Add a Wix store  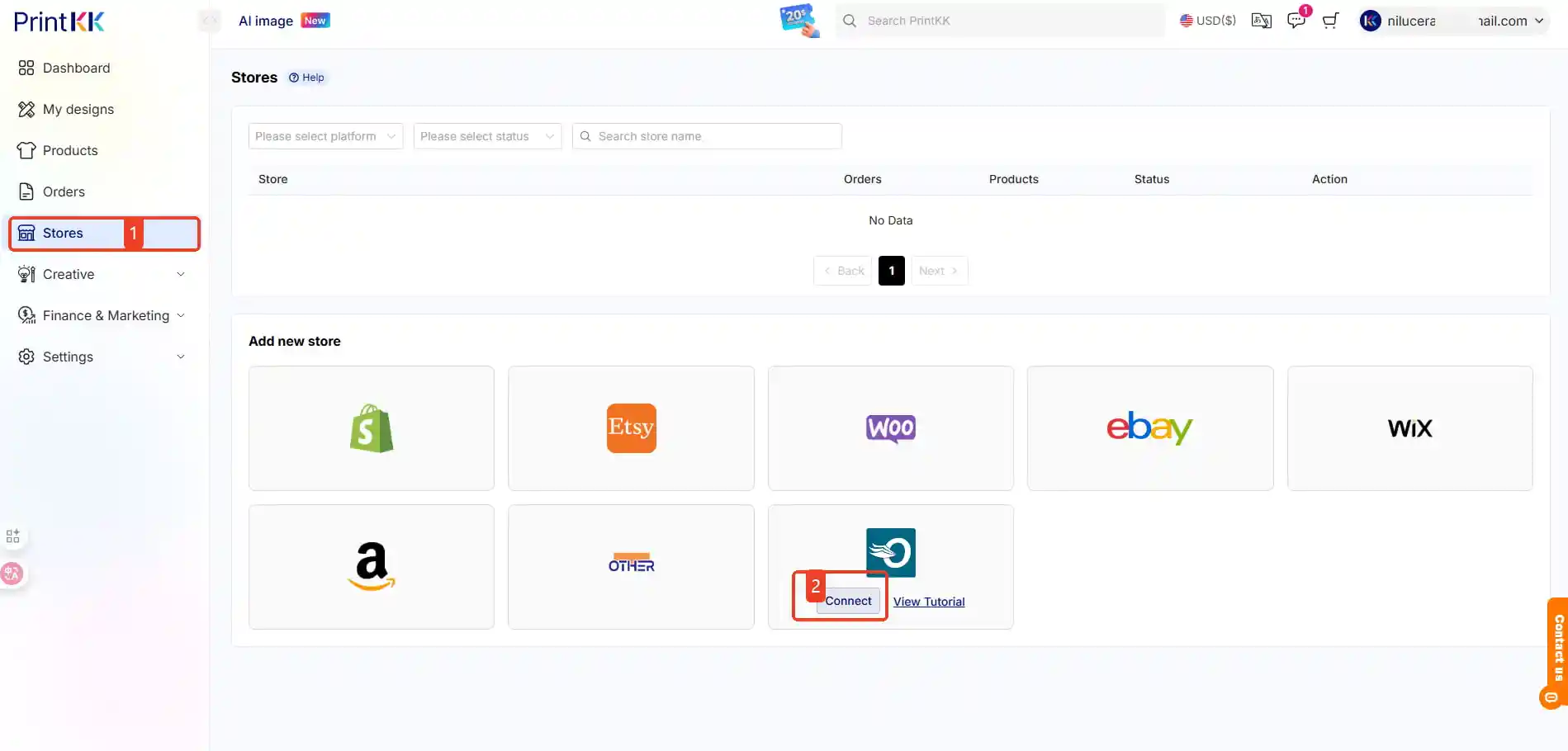(x=1410, y=428)
